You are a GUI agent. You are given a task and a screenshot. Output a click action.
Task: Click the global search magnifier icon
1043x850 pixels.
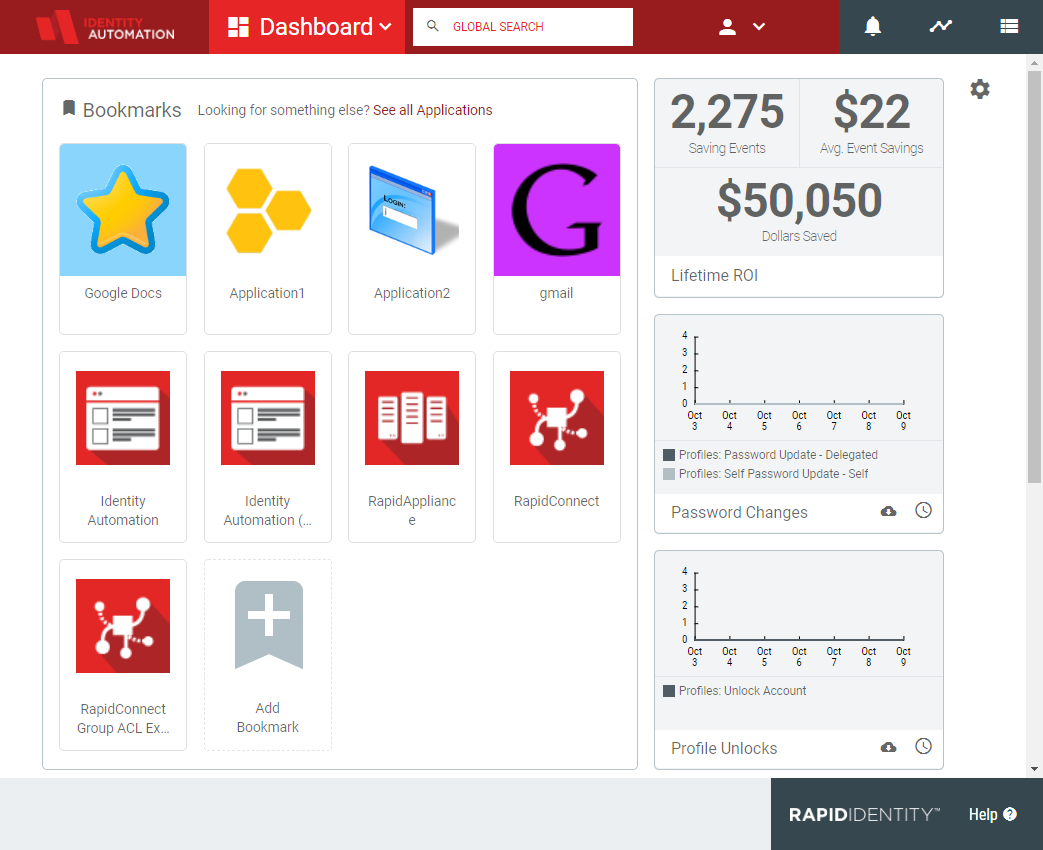[x=432, y=26]
